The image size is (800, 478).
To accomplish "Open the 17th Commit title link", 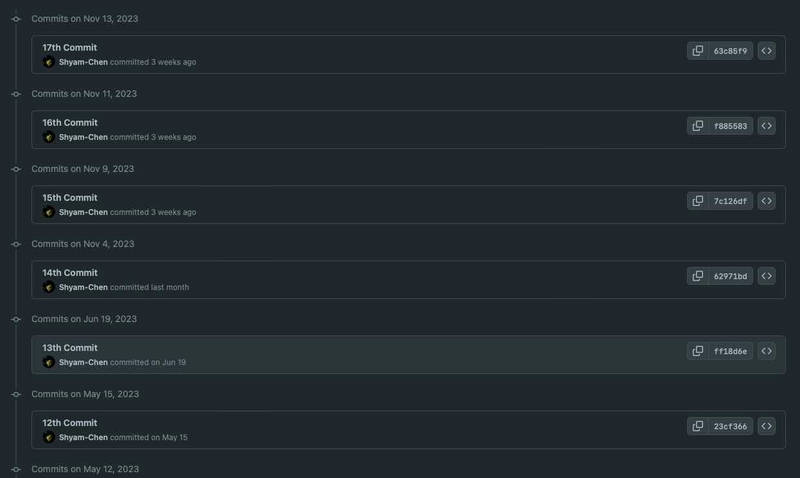I will [x=69, y=47].
